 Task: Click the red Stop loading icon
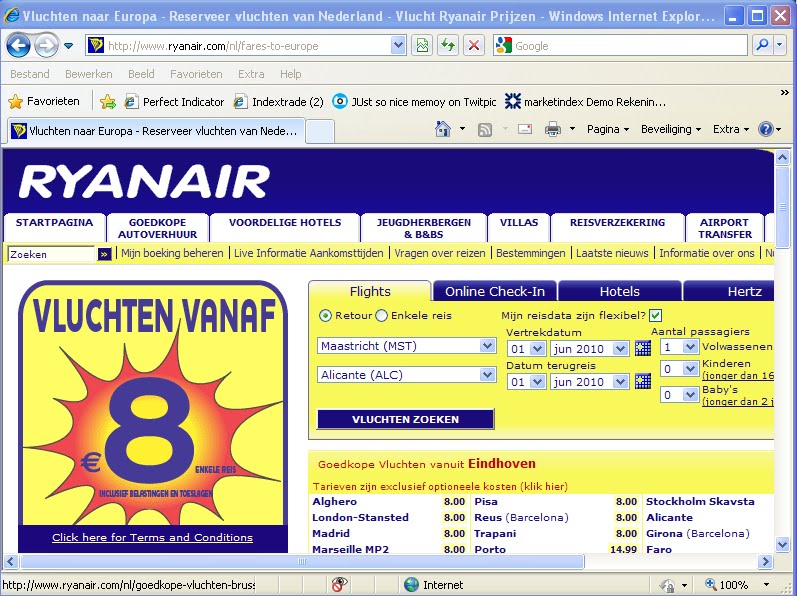point(474,46)
